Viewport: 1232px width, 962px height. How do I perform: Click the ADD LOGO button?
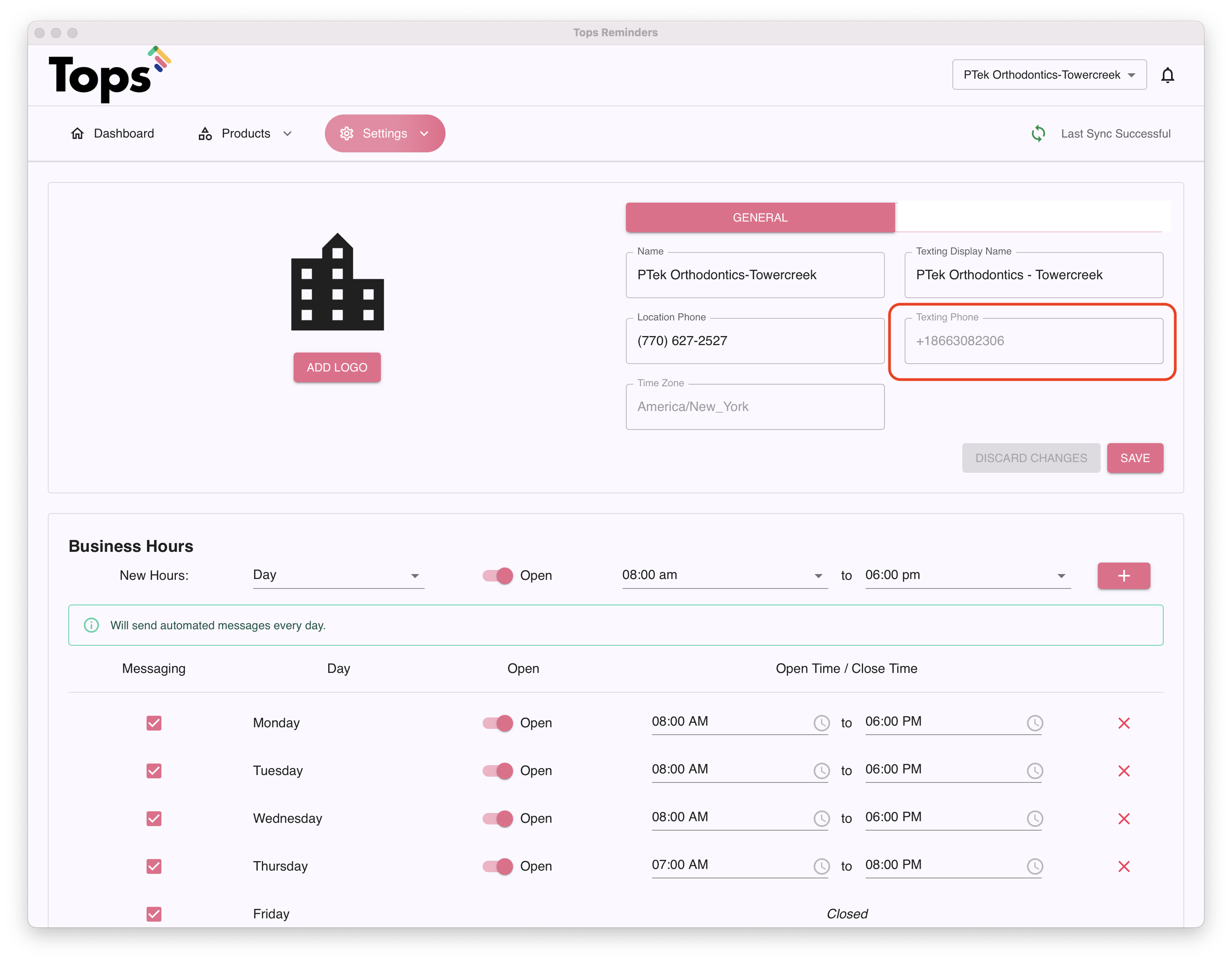337,367
